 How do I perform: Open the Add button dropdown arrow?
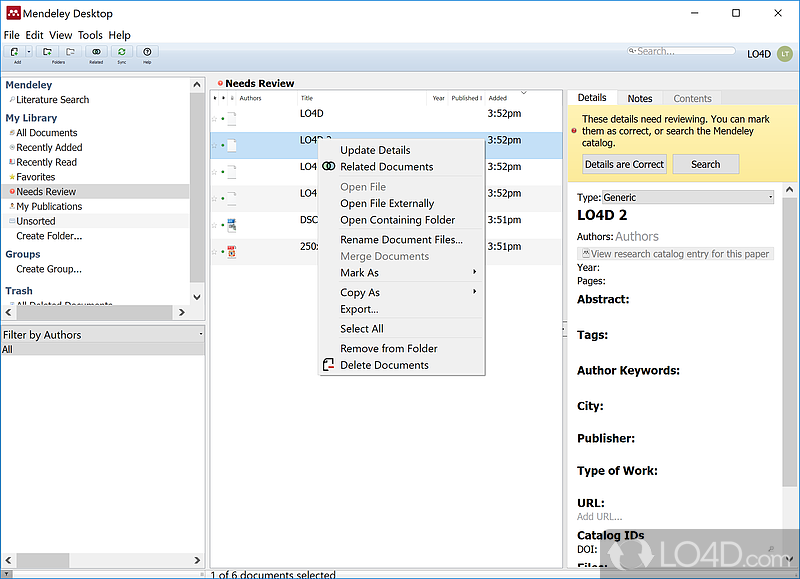click(x=30, y=50)
